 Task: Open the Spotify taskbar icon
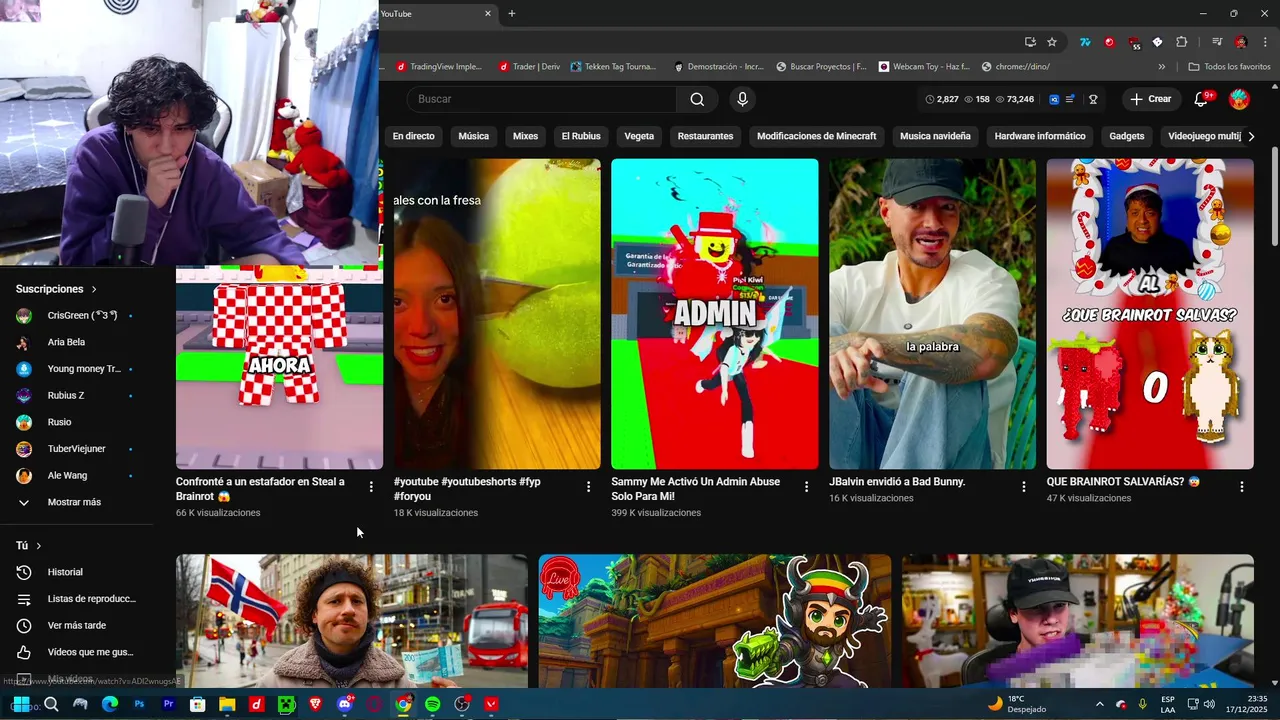pyautogui.click(x=432, y=704)
